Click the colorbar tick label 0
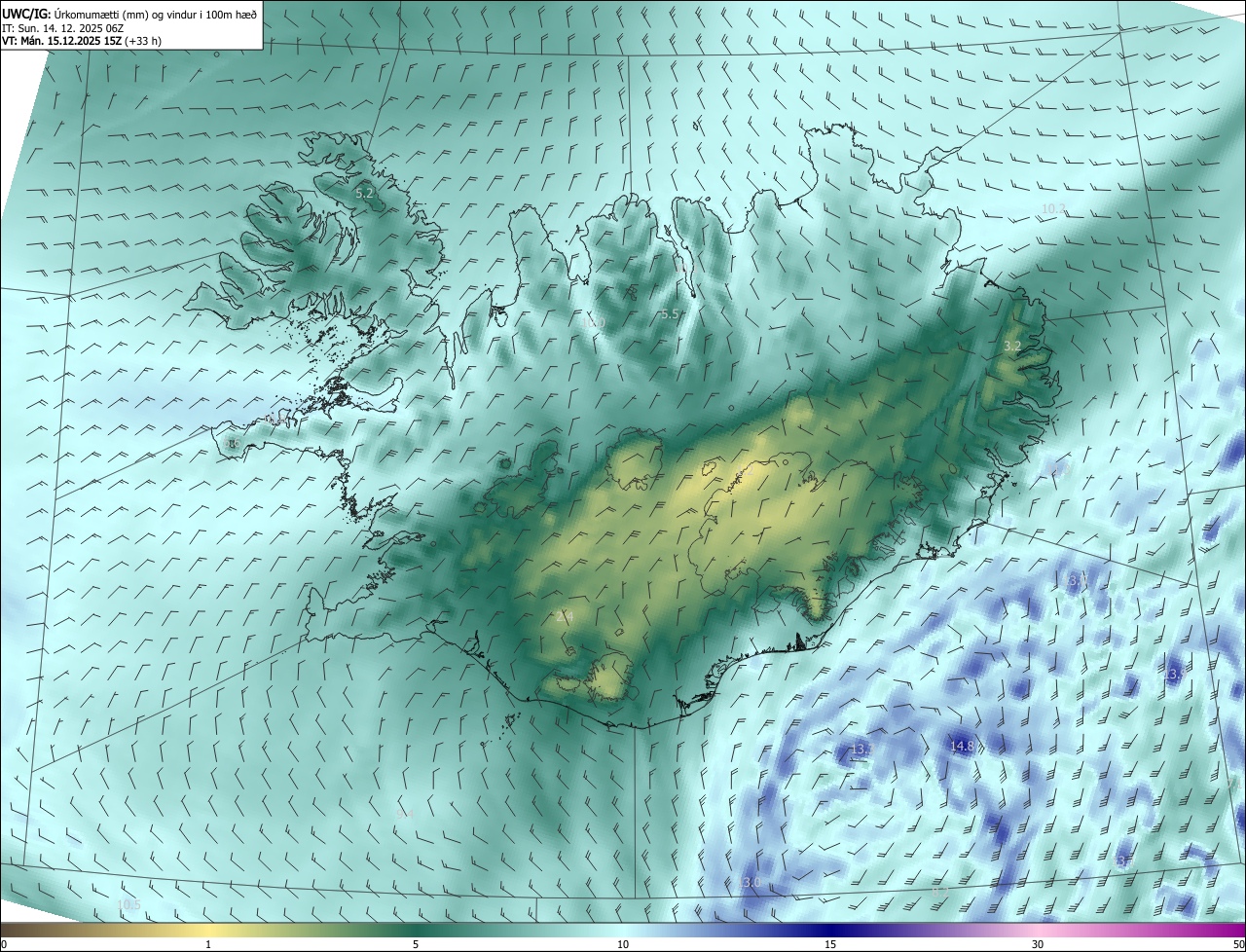This screenshot has height=952, width=1246. (x=4, y=944)
